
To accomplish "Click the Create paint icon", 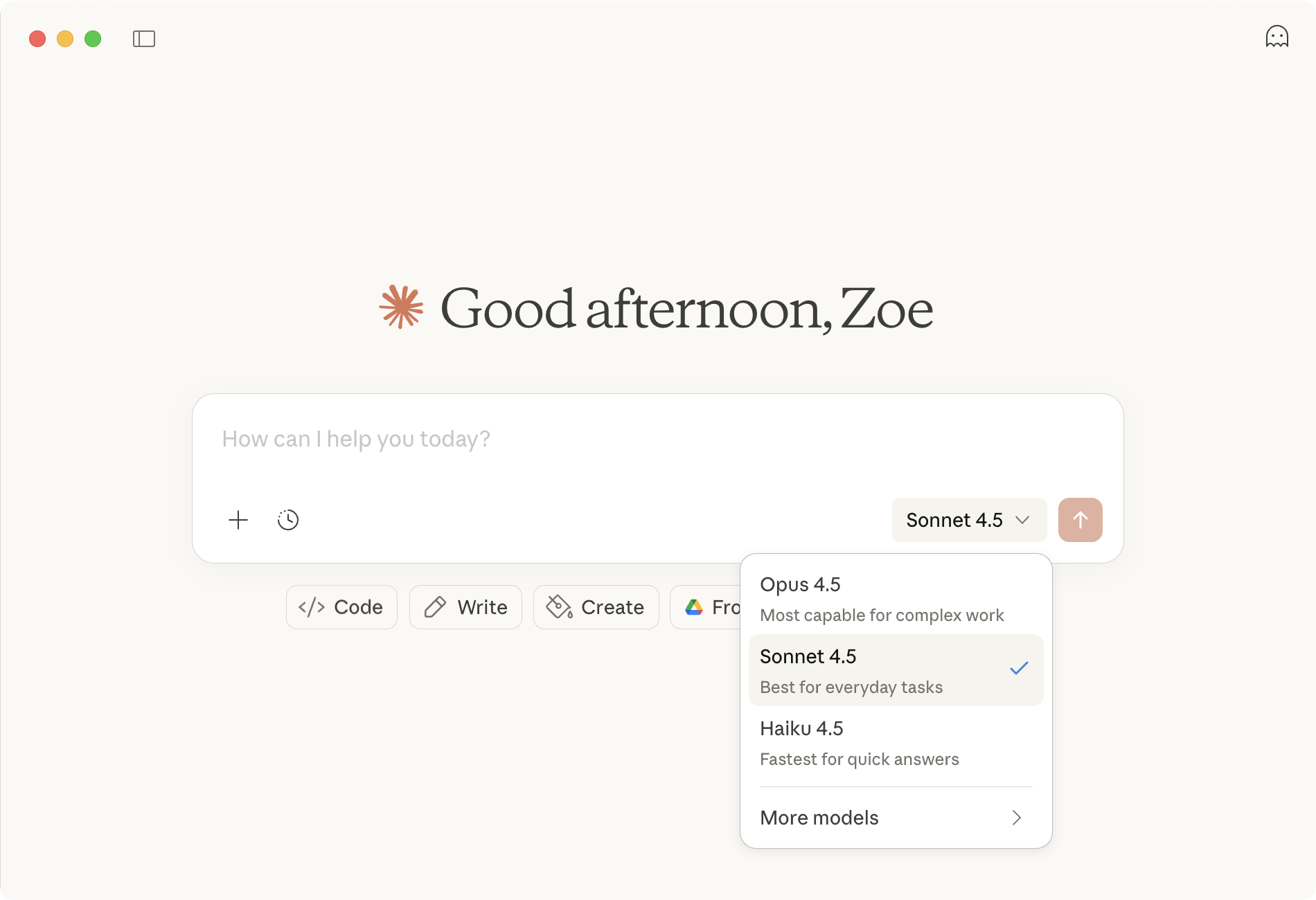I will click(560, 607).
